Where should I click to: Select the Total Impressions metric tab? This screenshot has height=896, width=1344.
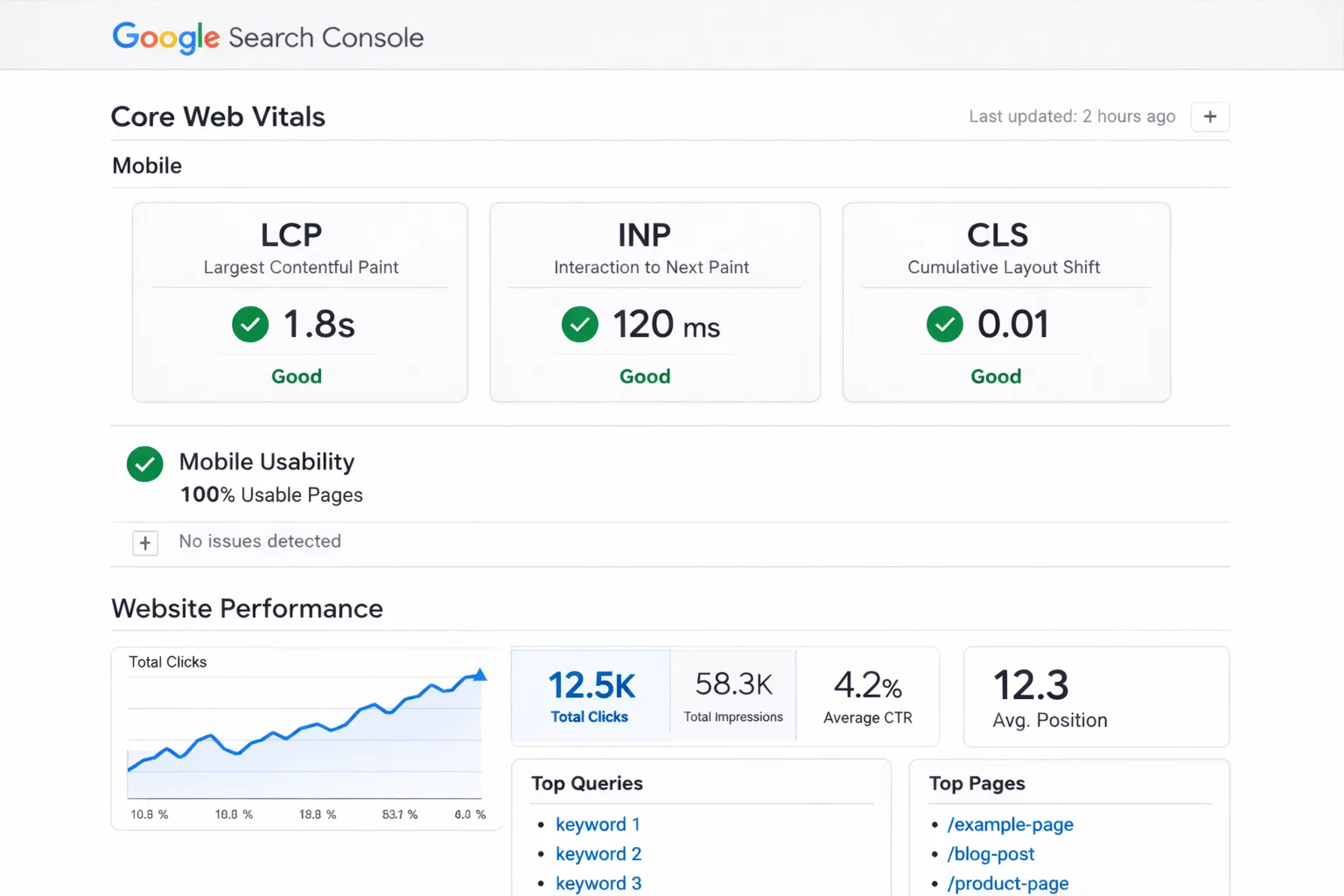point(733,696)
